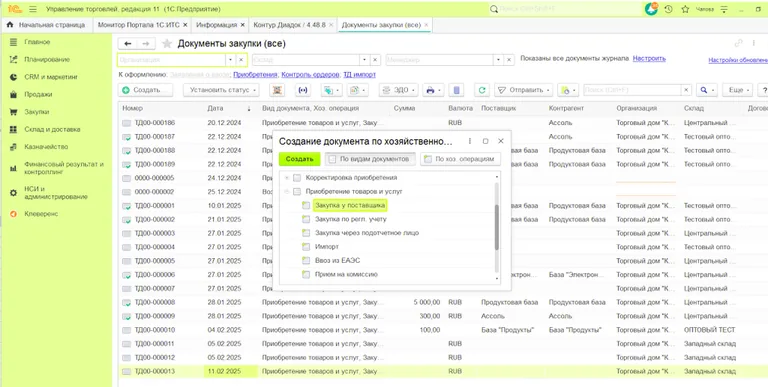Open the Приобретения link

pyautogui.click(x=256, y=74)
